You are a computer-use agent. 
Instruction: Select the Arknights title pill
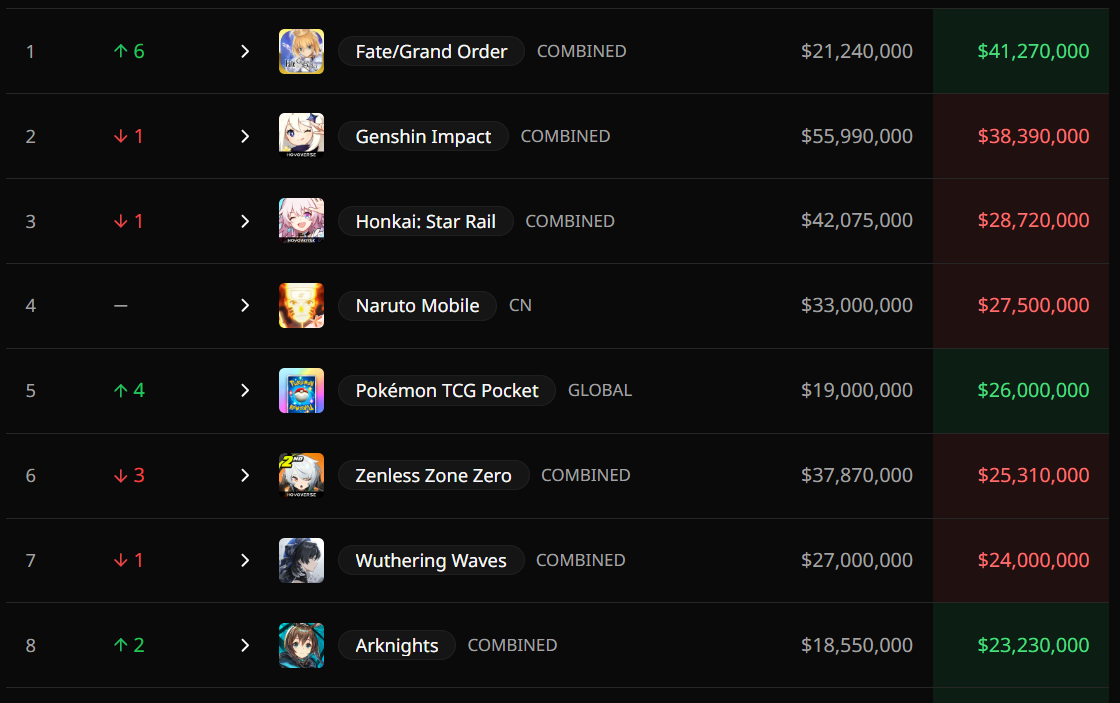tap(397, 646)
